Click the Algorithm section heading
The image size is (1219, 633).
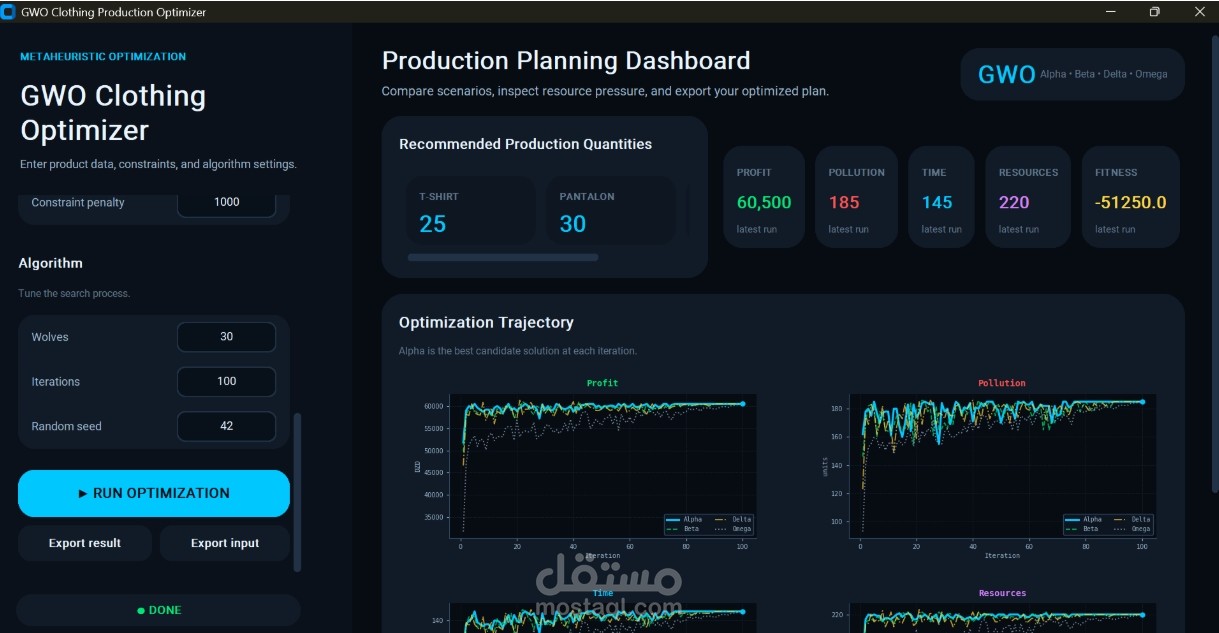coord(51,263)
